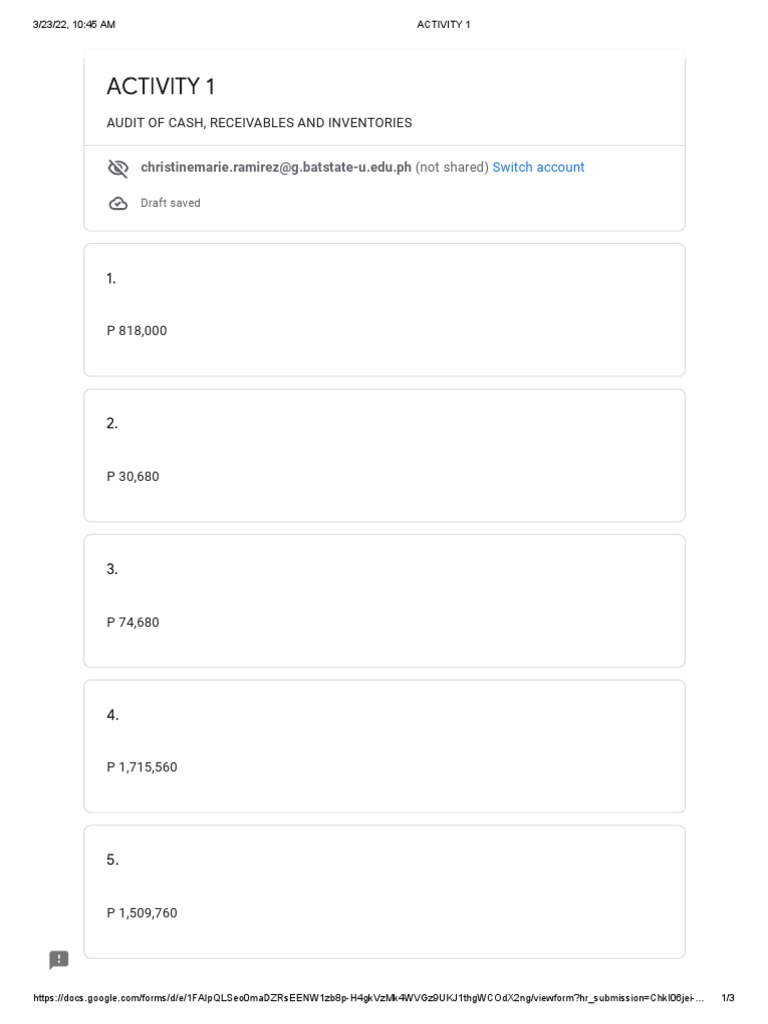768x1024 pixels.
Task: Click the ACTIVITY 1 form title
Action: point(161,87)
